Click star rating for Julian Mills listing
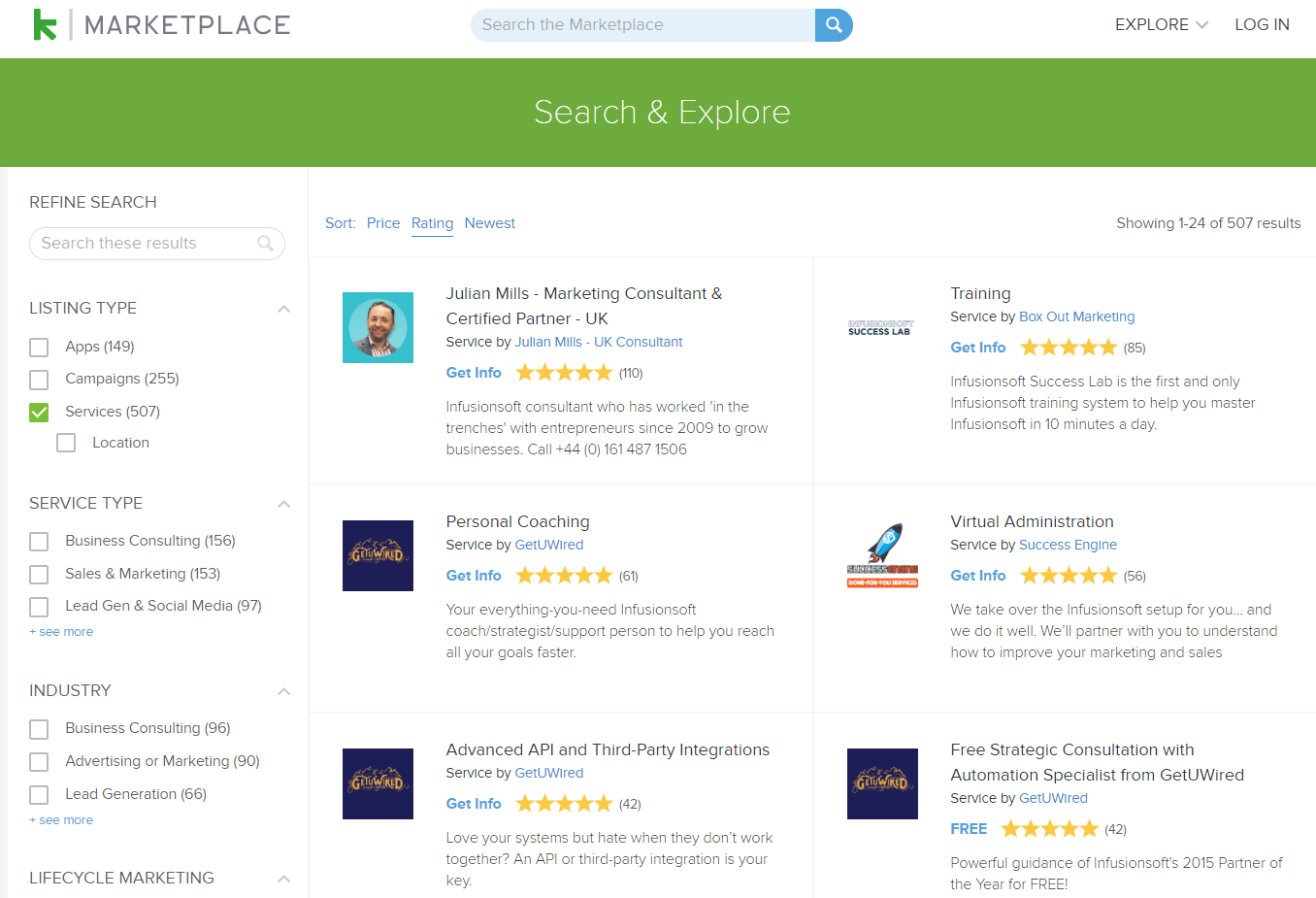This screenshot has height=898, width=1316. 564,373
